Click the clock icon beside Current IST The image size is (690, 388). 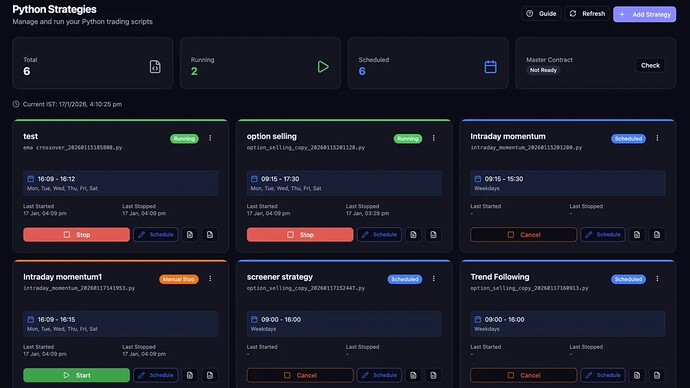pyautogui.click(x=16, y=104)
